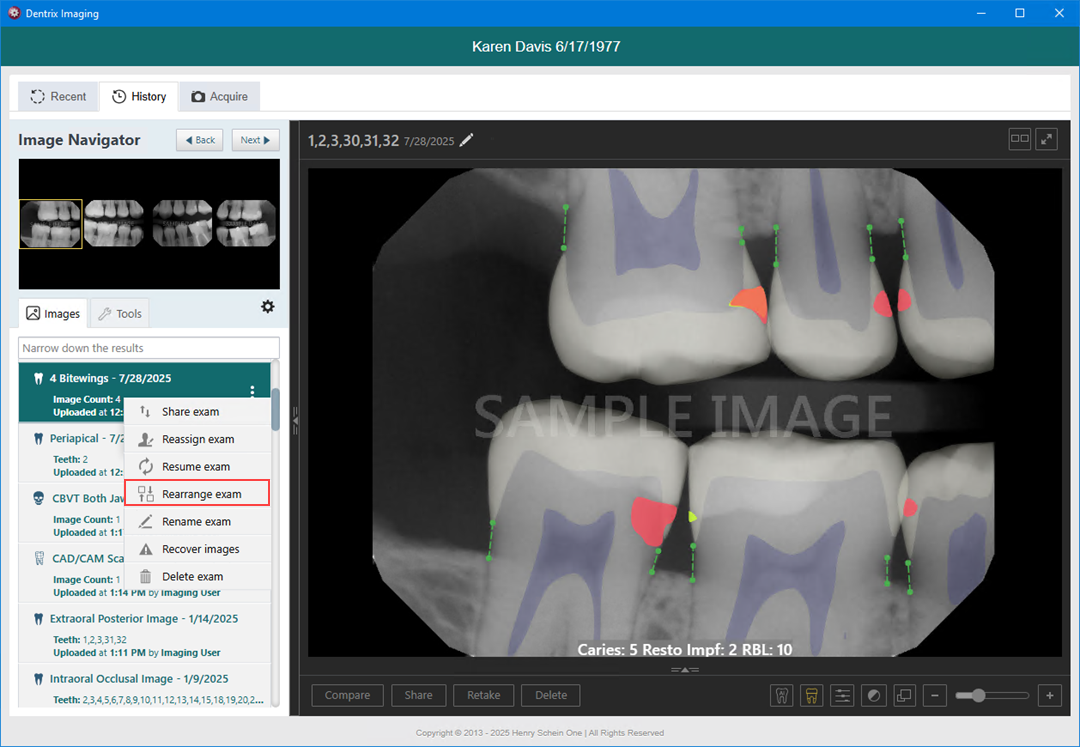The width and height of the screenshot is (1080, 747).
Task: Click the minus zoom out button
Action: click(x=934, y=695)
